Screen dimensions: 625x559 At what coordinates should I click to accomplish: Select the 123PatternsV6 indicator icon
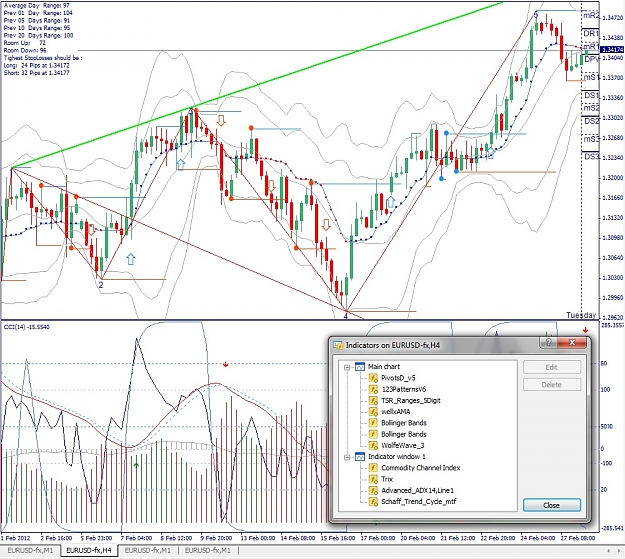(373, 389)
